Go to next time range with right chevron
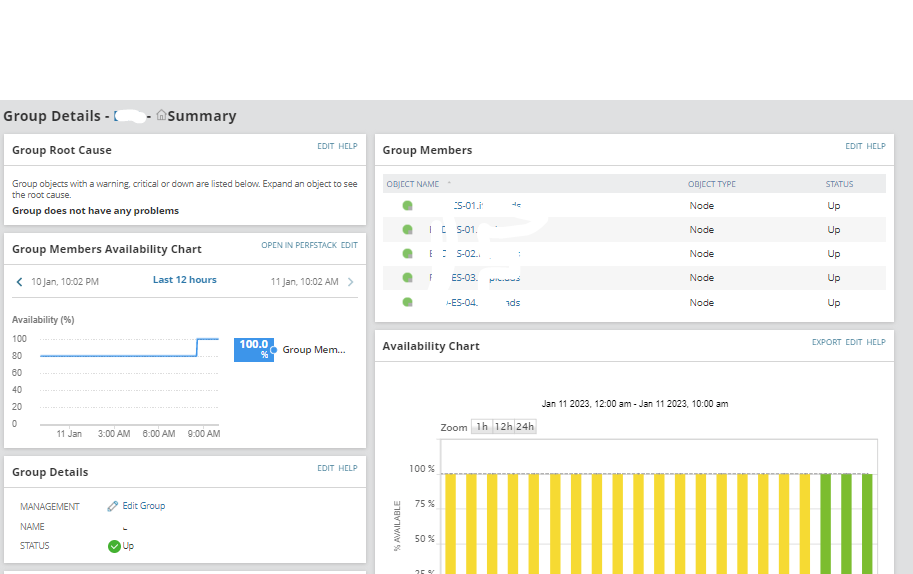This screenshot has height=574, width=913. 351,282
